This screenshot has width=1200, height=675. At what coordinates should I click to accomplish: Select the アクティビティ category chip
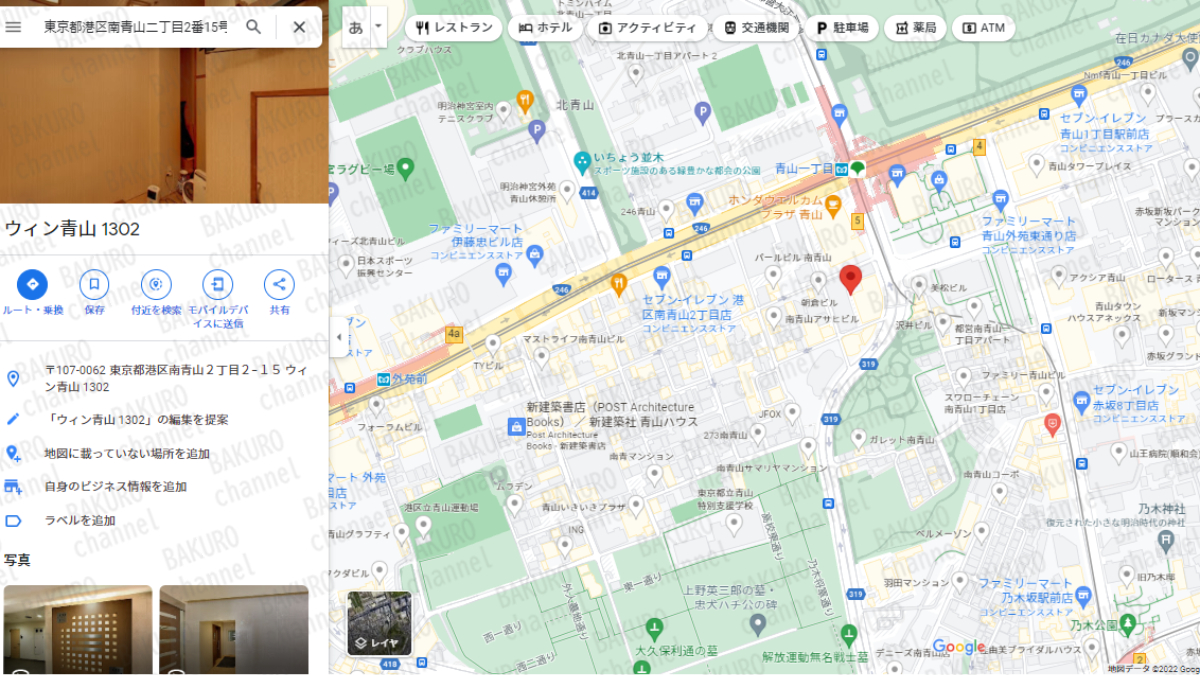pos(648,28)
